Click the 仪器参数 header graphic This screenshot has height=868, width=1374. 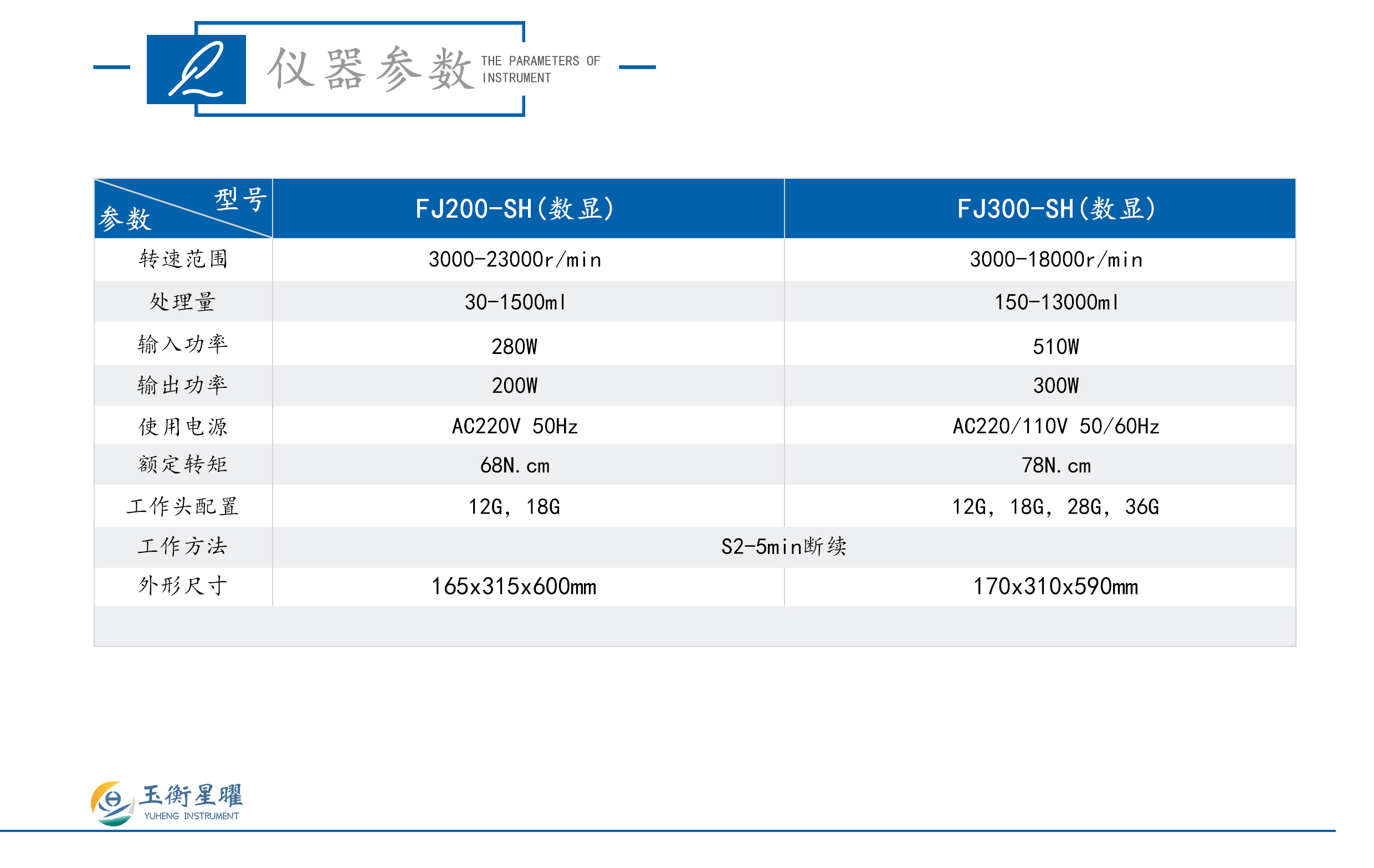[371, 69]
